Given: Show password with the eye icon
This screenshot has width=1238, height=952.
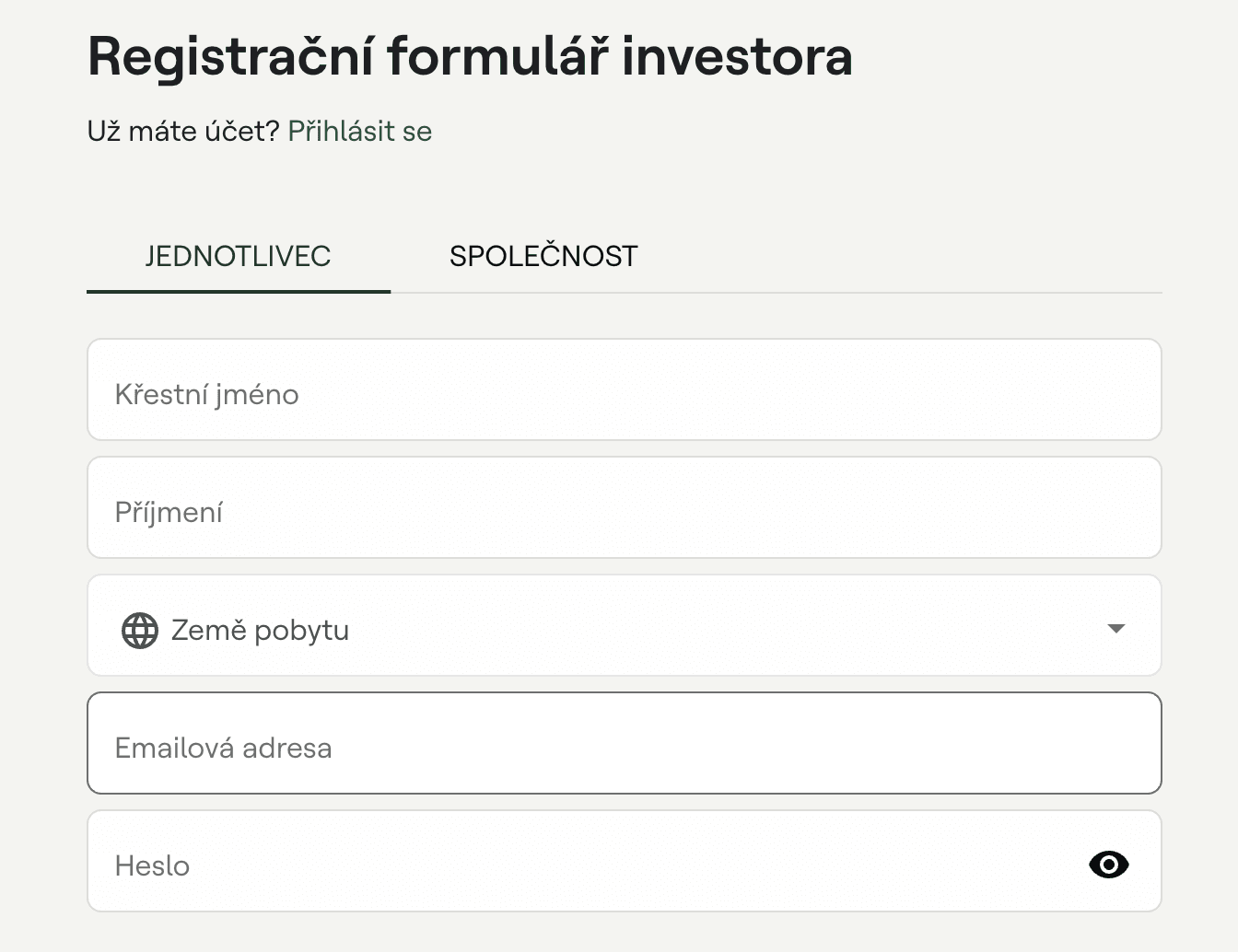Looking at the screenshot, I should click(x=1108, y=865).
